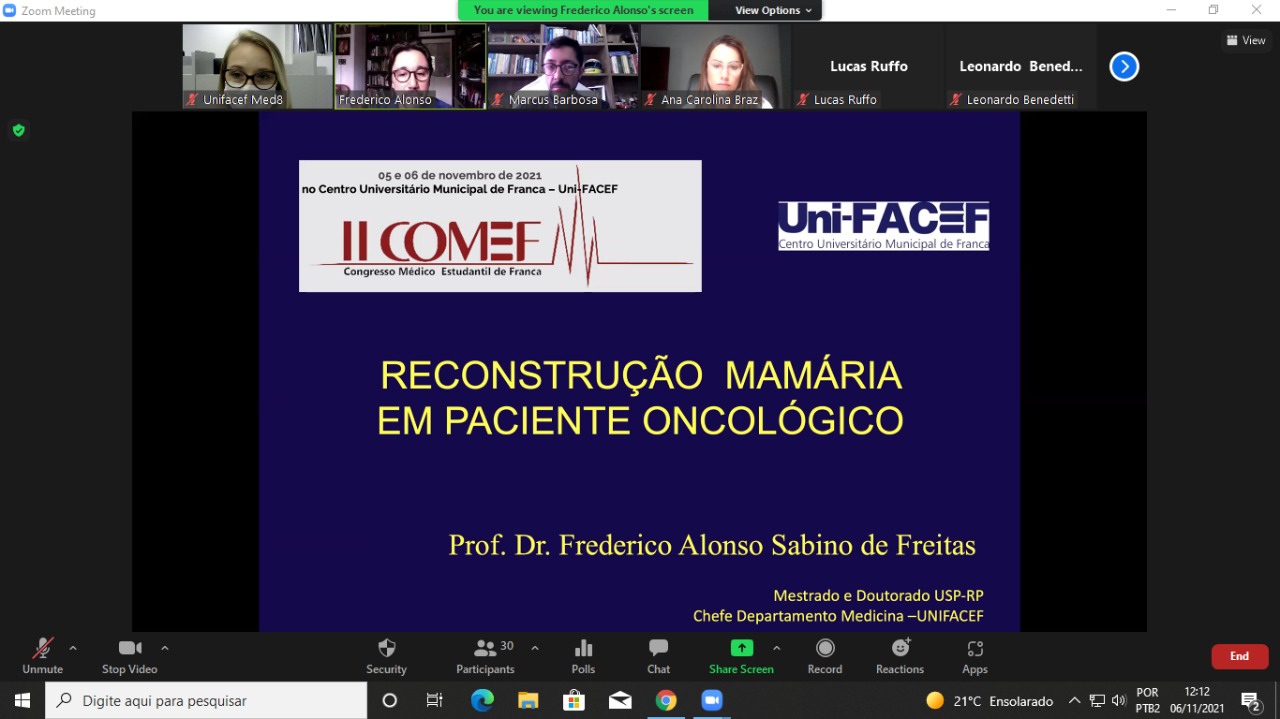This screenshot has height=719, width=1280.
Task: Open the Windows Start menu
Action: click(x=22, y=700)
